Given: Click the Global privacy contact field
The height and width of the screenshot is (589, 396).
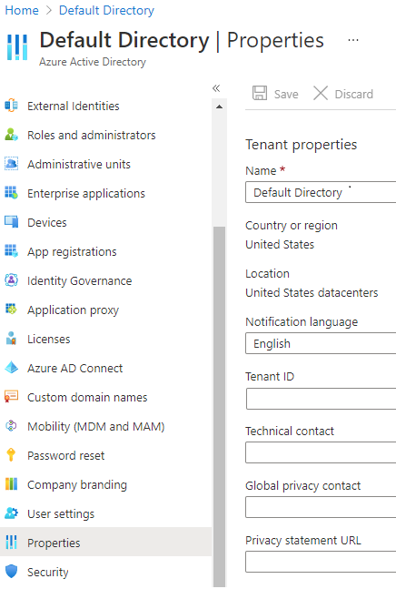Looking at the screenshot, I should click(320, 507).
